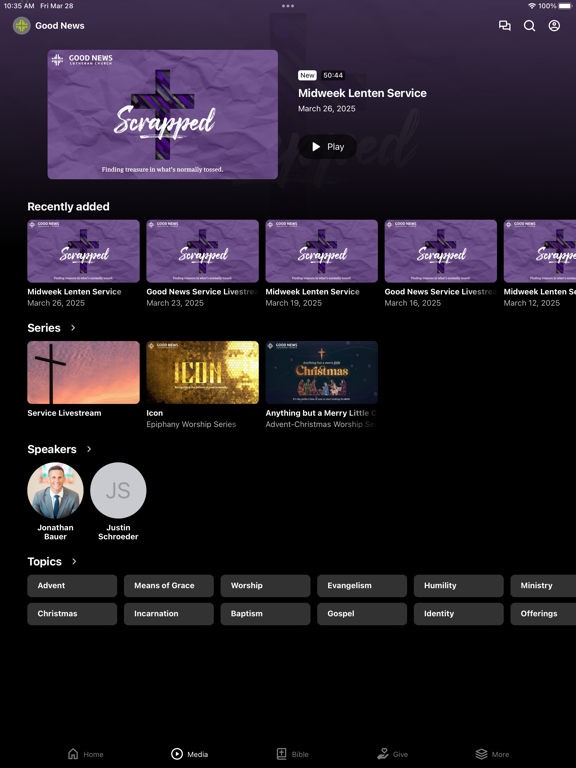Select the Evangelism topic
This screenshot has width=576, height=768.
coord(362,585)
